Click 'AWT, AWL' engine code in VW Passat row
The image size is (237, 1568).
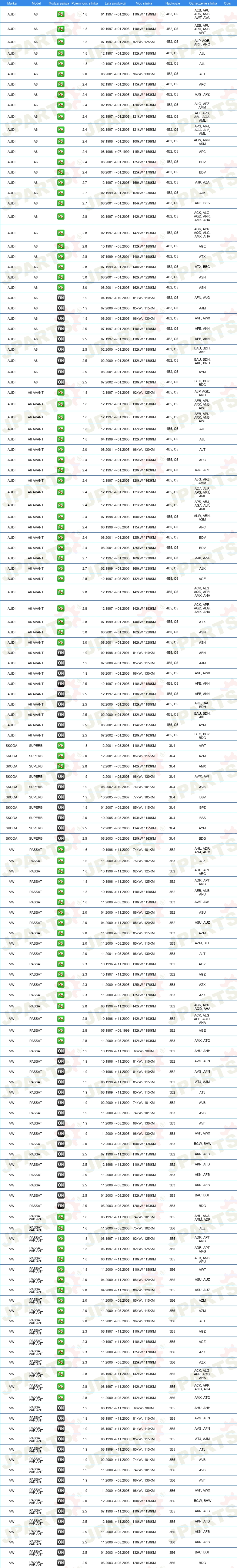[202, 903]
